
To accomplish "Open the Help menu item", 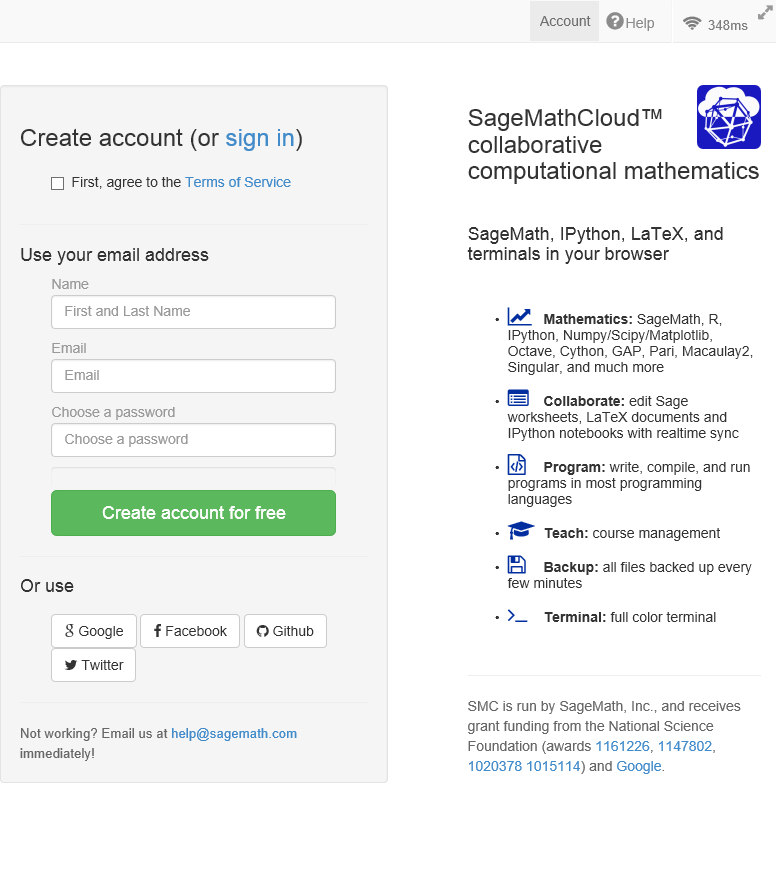I will pyautogui.click(x=630, y=22).
